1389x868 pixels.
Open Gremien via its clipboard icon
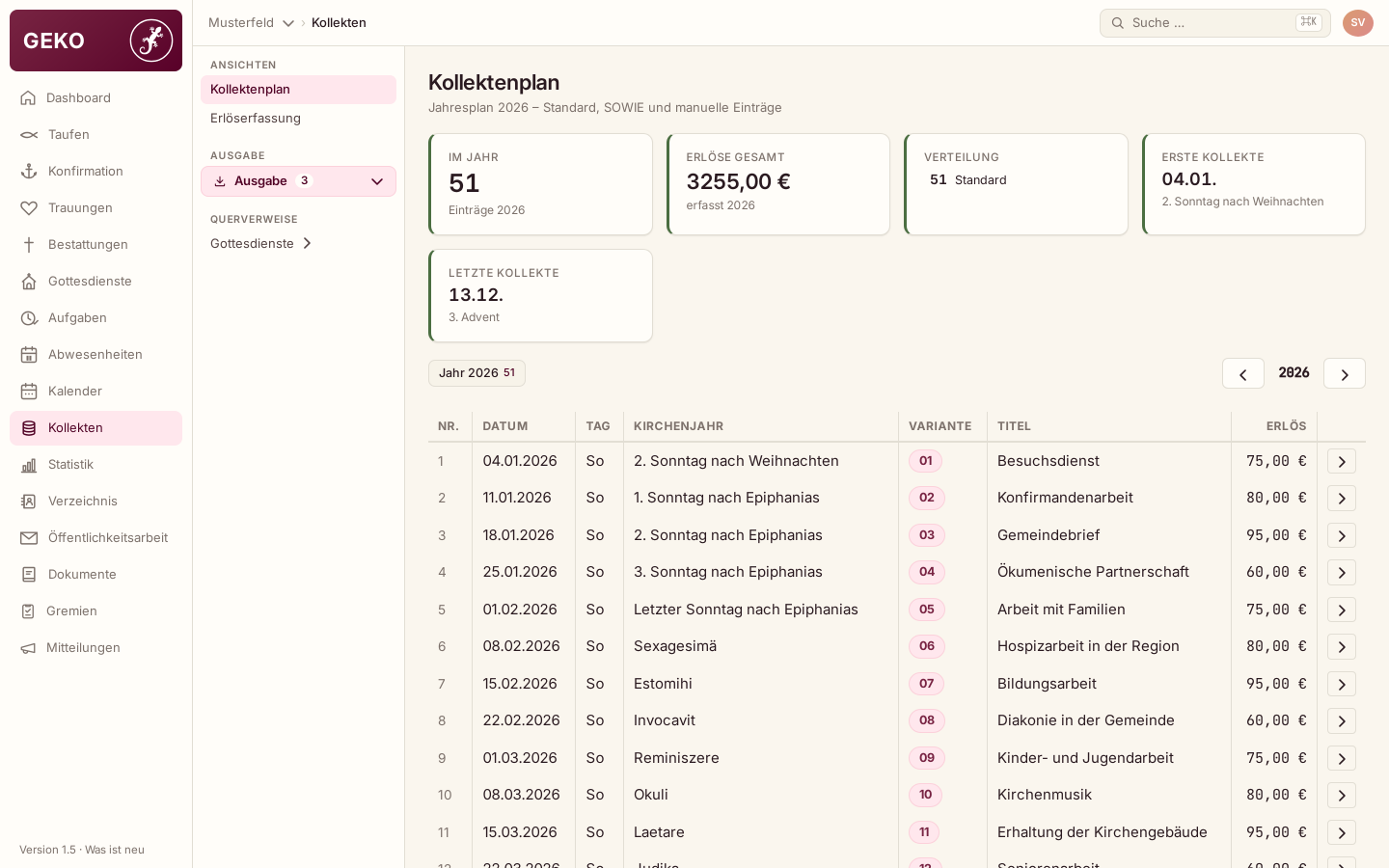[29, 611]
